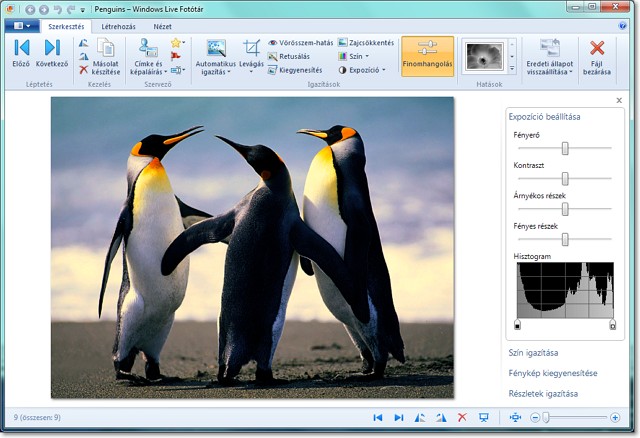Collapse the Expozíció beállítása section
The image size is (640, 438).
[x=544, y=117]
